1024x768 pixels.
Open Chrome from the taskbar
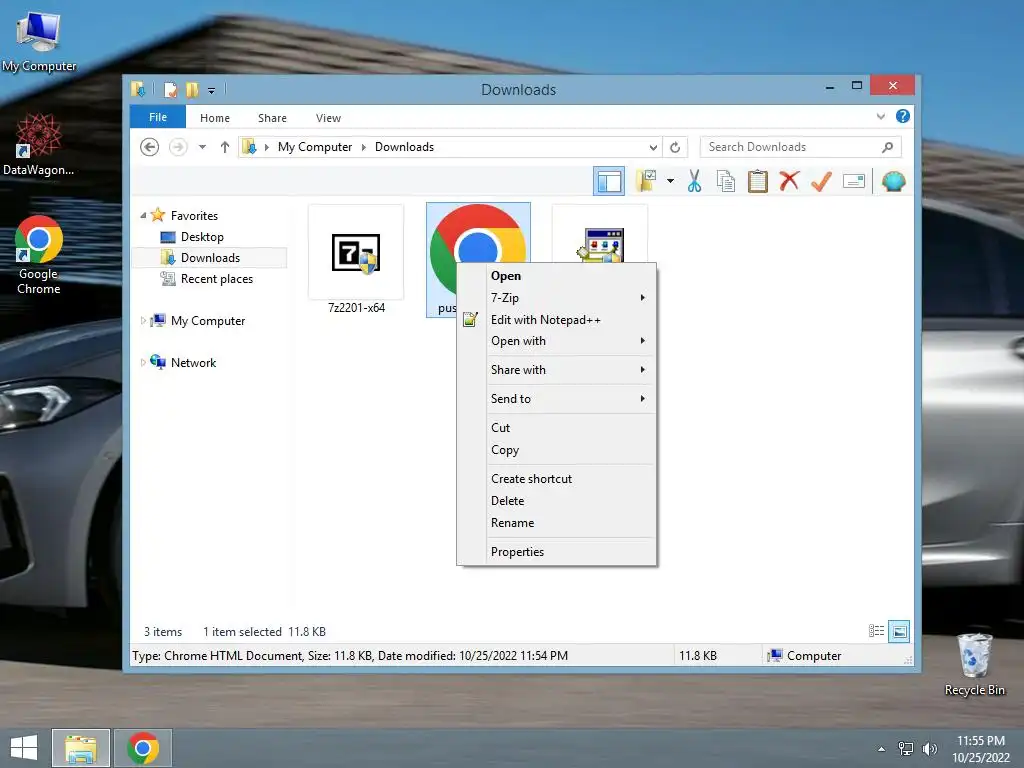[x=143, y=748]
